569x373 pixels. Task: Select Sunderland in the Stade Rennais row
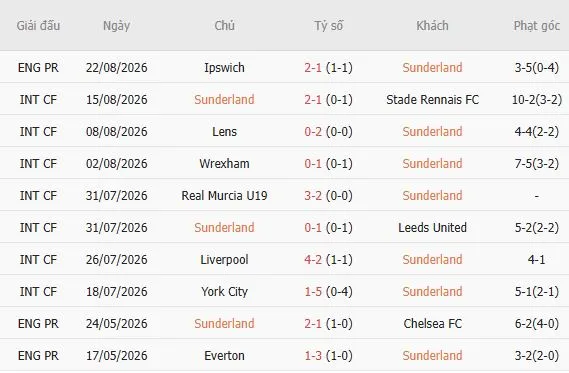click(224, 100)
